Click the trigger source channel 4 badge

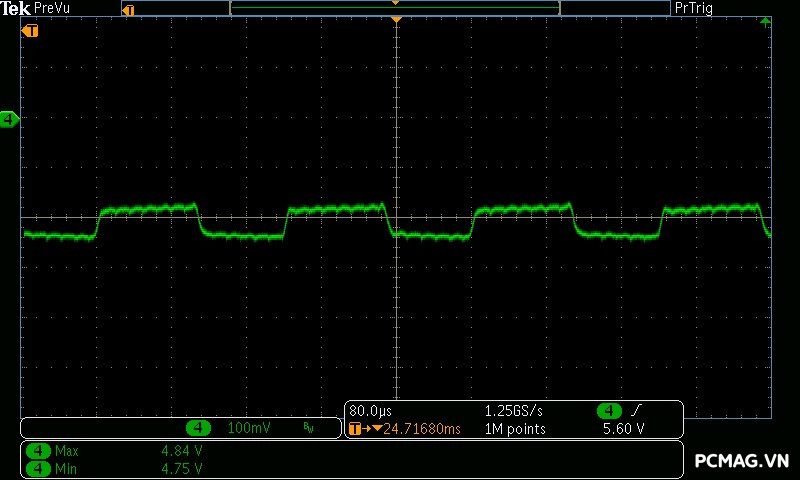pyautogui.click(x=608, y=411)
